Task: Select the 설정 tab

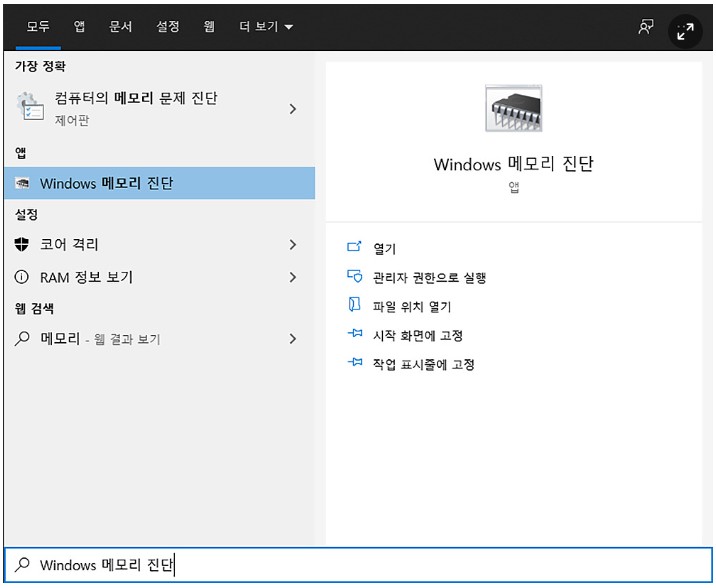Action: click(x=168, y=26)
